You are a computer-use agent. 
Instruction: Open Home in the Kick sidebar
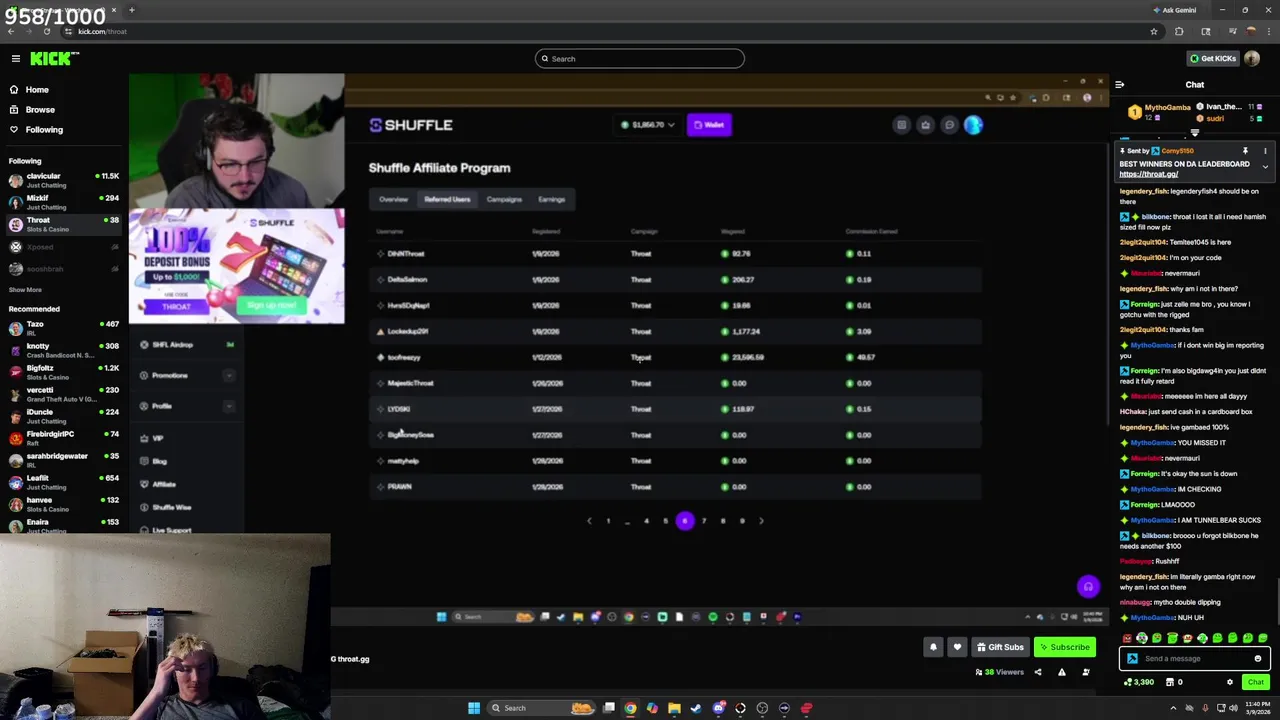tap(37, 90)
